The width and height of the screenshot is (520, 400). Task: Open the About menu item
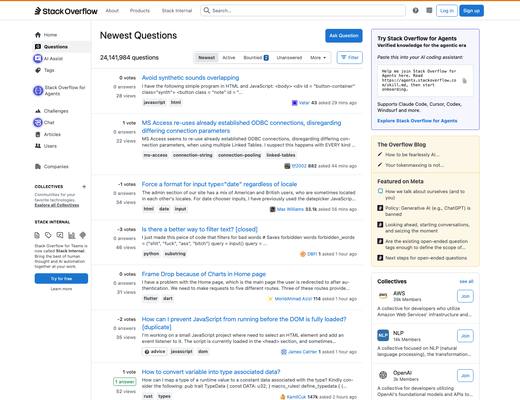(112, 11)
